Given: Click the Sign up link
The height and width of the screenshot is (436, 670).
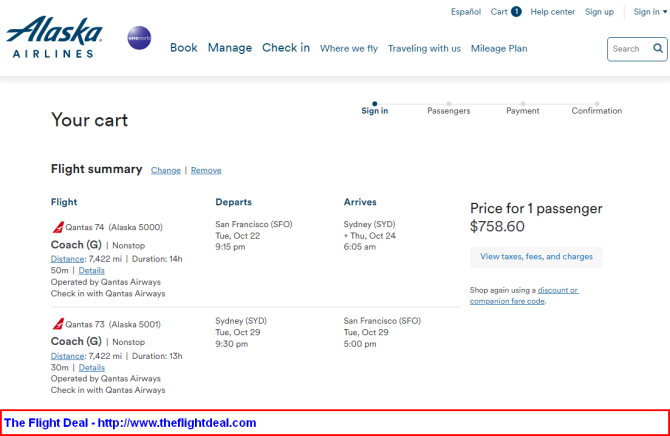Looking at the screenshot, I should pyautogui.click(x=599, y=12).
